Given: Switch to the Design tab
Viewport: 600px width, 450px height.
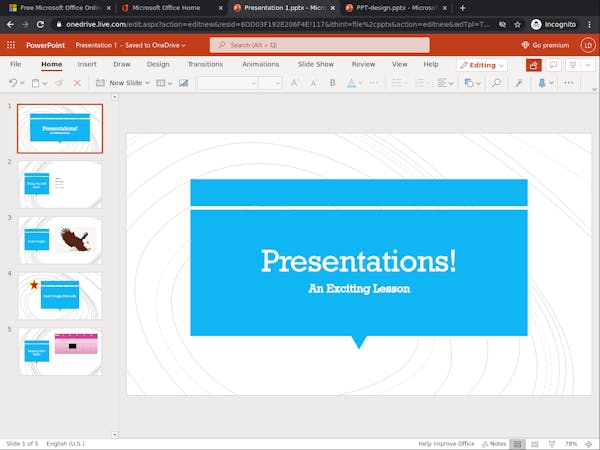Looking at the screenshot, I should (x=158, y=64).
